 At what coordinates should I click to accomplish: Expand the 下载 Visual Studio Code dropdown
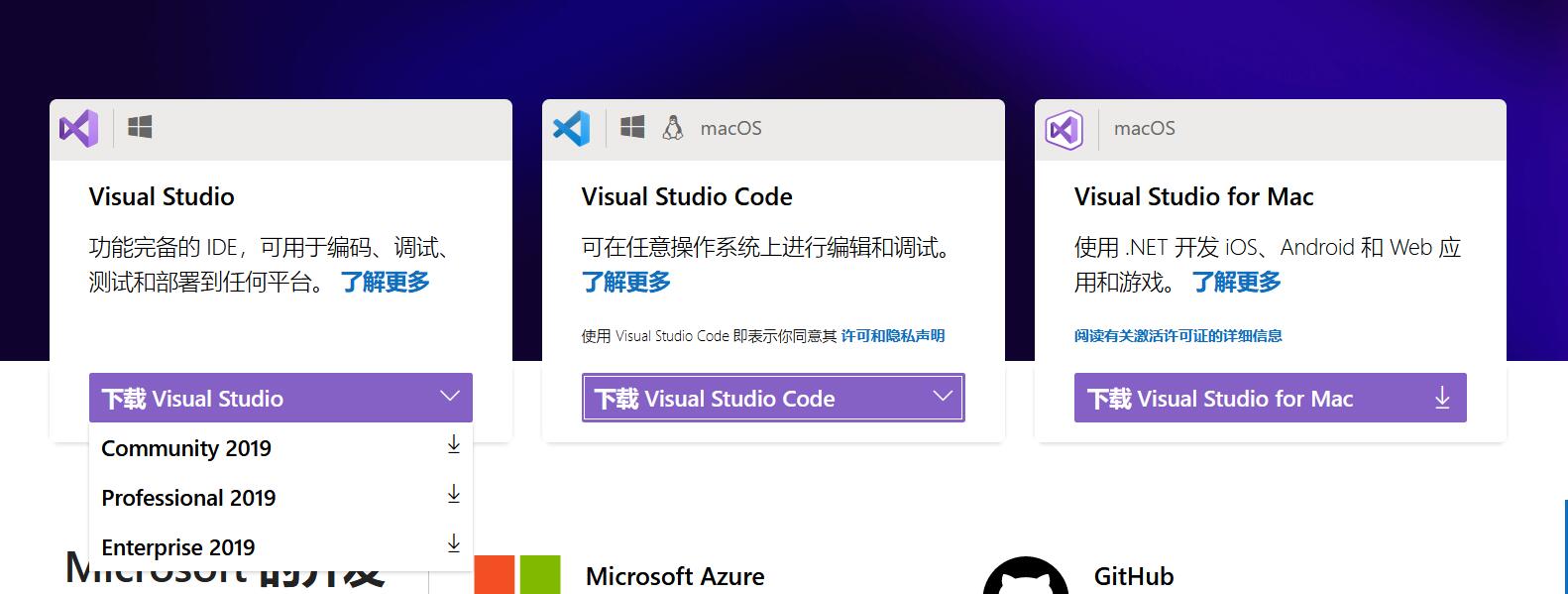pos(773,398)
